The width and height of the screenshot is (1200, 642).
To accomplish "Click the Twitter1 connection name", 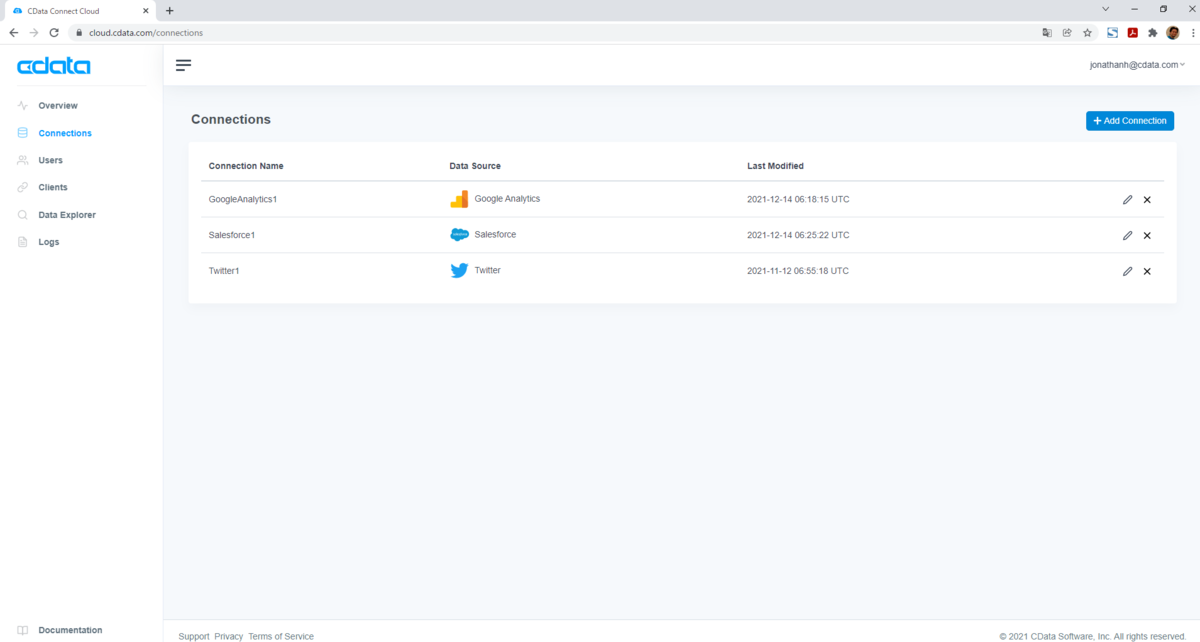I will (x=224, y=271).
